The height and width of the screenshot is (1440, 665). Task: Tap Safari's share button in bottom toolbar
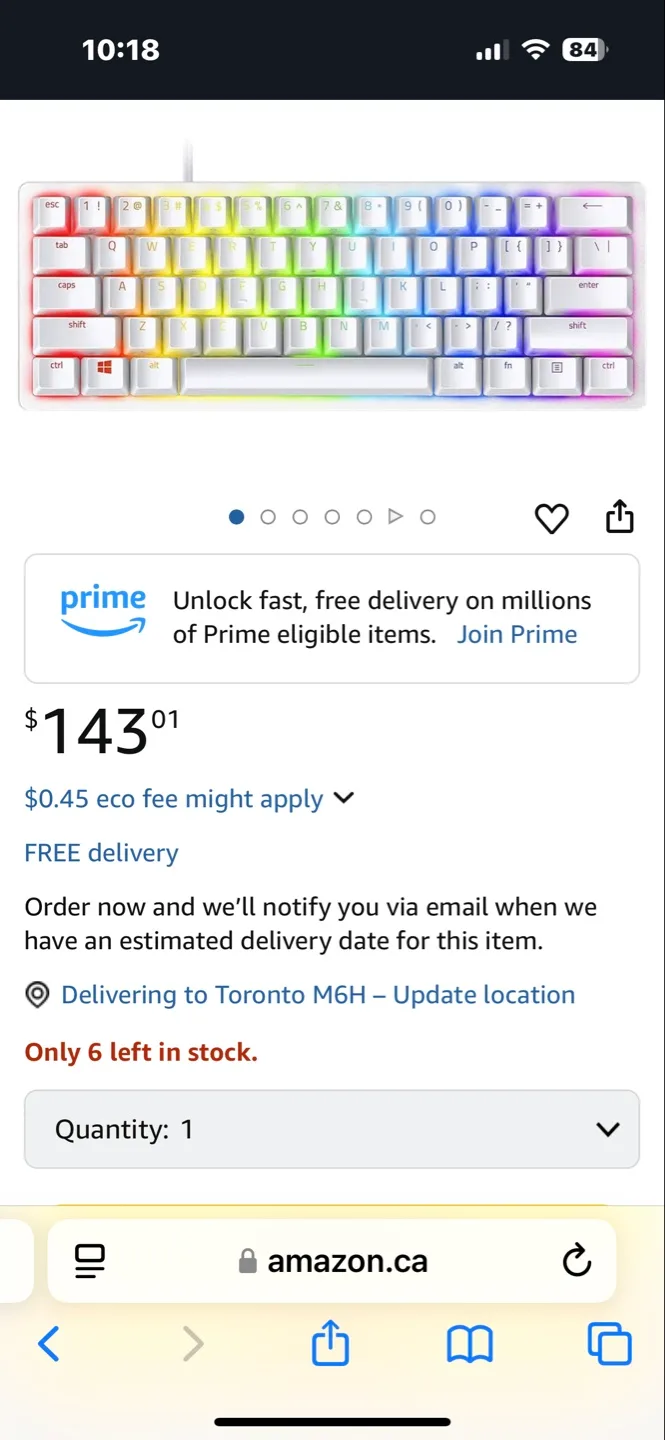pos(330,1343)
